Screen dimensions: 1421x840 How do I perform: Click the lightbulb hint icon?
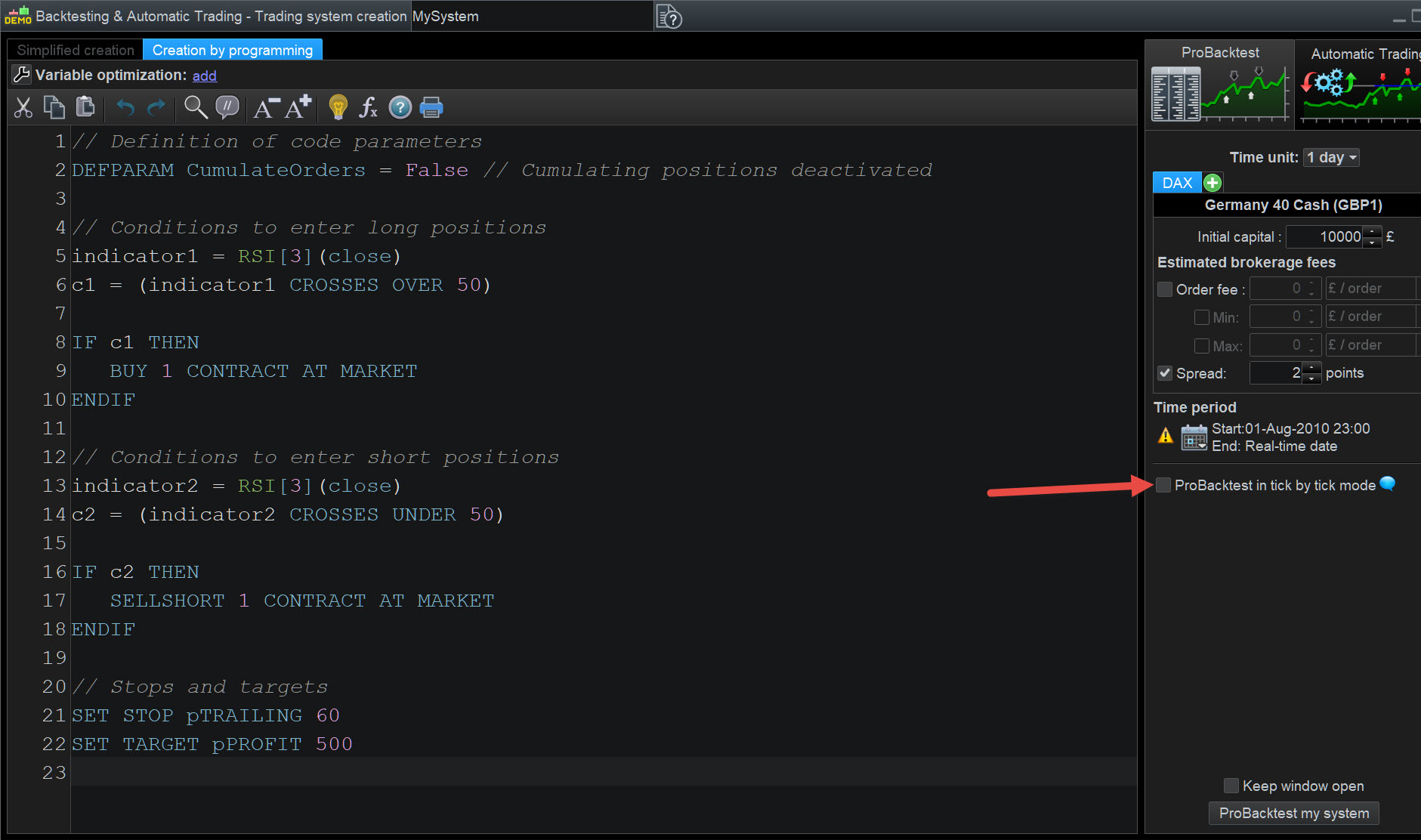pyautogui.click(x=338, y=108)
